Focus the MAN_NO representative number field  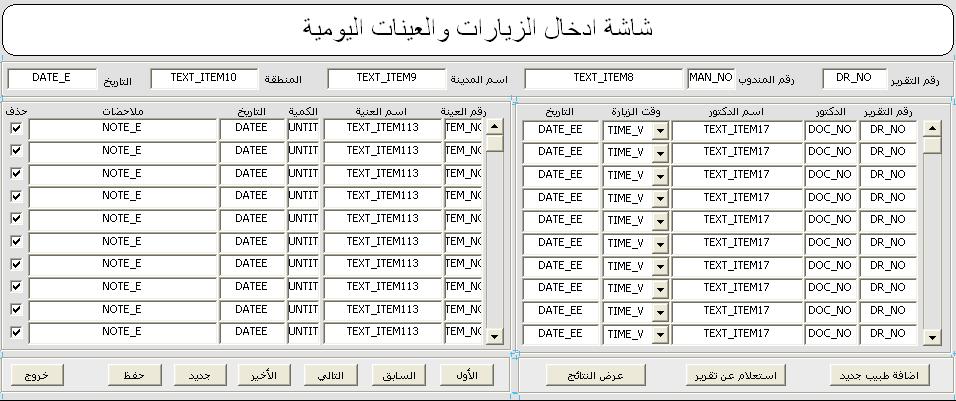711,78
